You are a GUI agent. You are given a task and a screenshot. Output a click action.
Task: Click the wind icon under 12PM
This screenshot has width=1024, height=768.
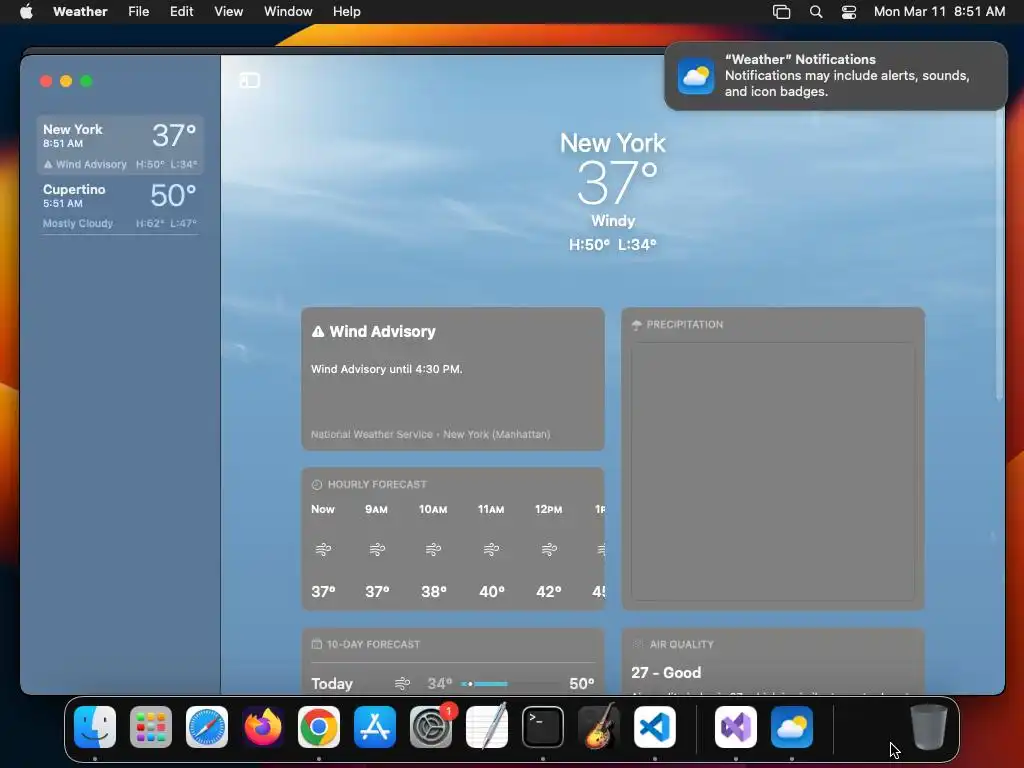549,549
